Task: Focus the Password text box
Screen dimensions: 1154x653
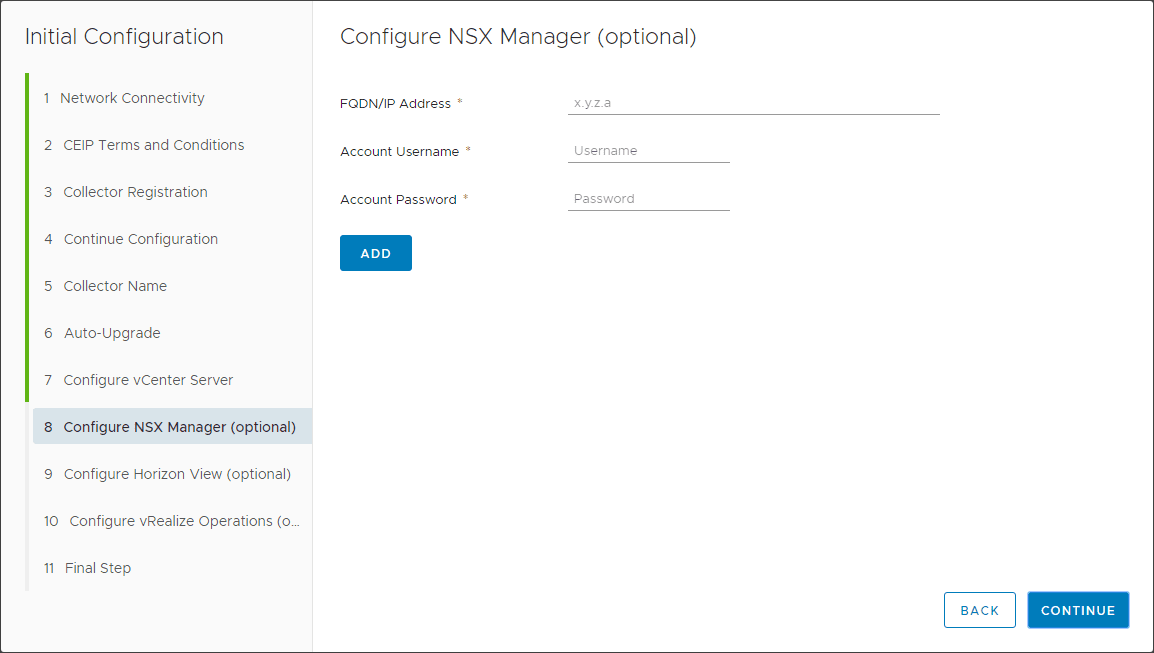Action: (x=648, y=199)
